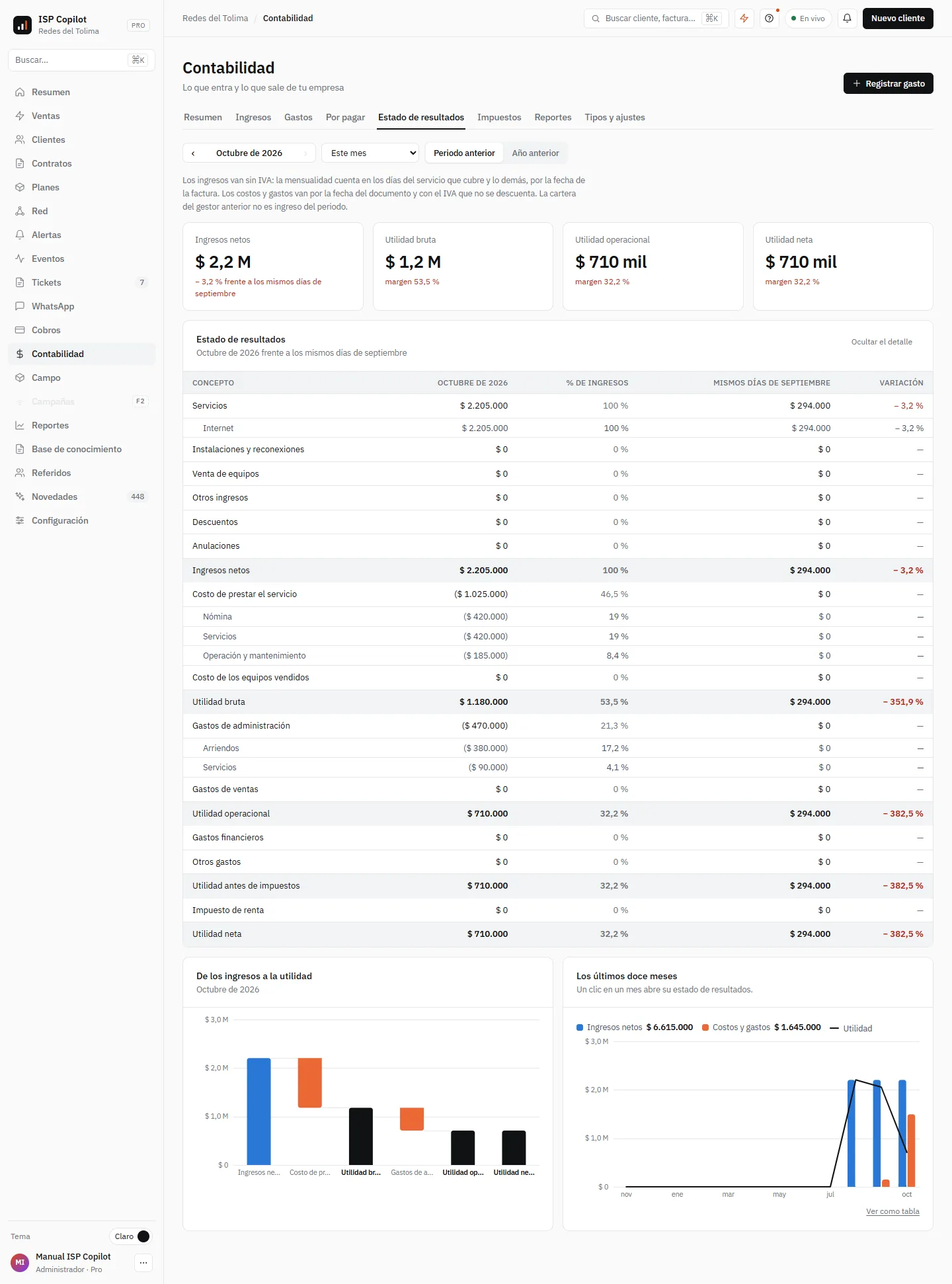The height and width of the screenshot is (1284, 952).
Task: Open the help question mark icon
Action: click(x=769, y=19)
